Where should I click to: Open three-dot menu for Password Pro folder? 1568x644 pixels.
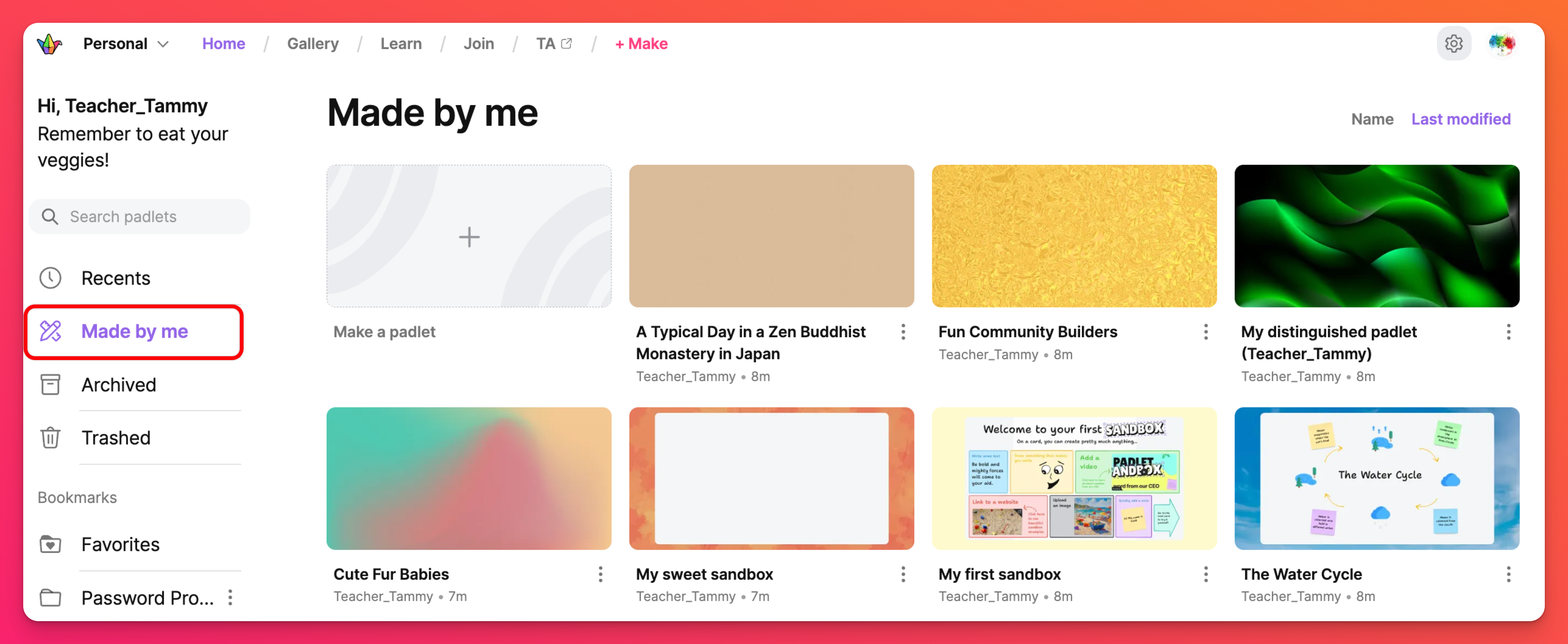tap(230, 598)
